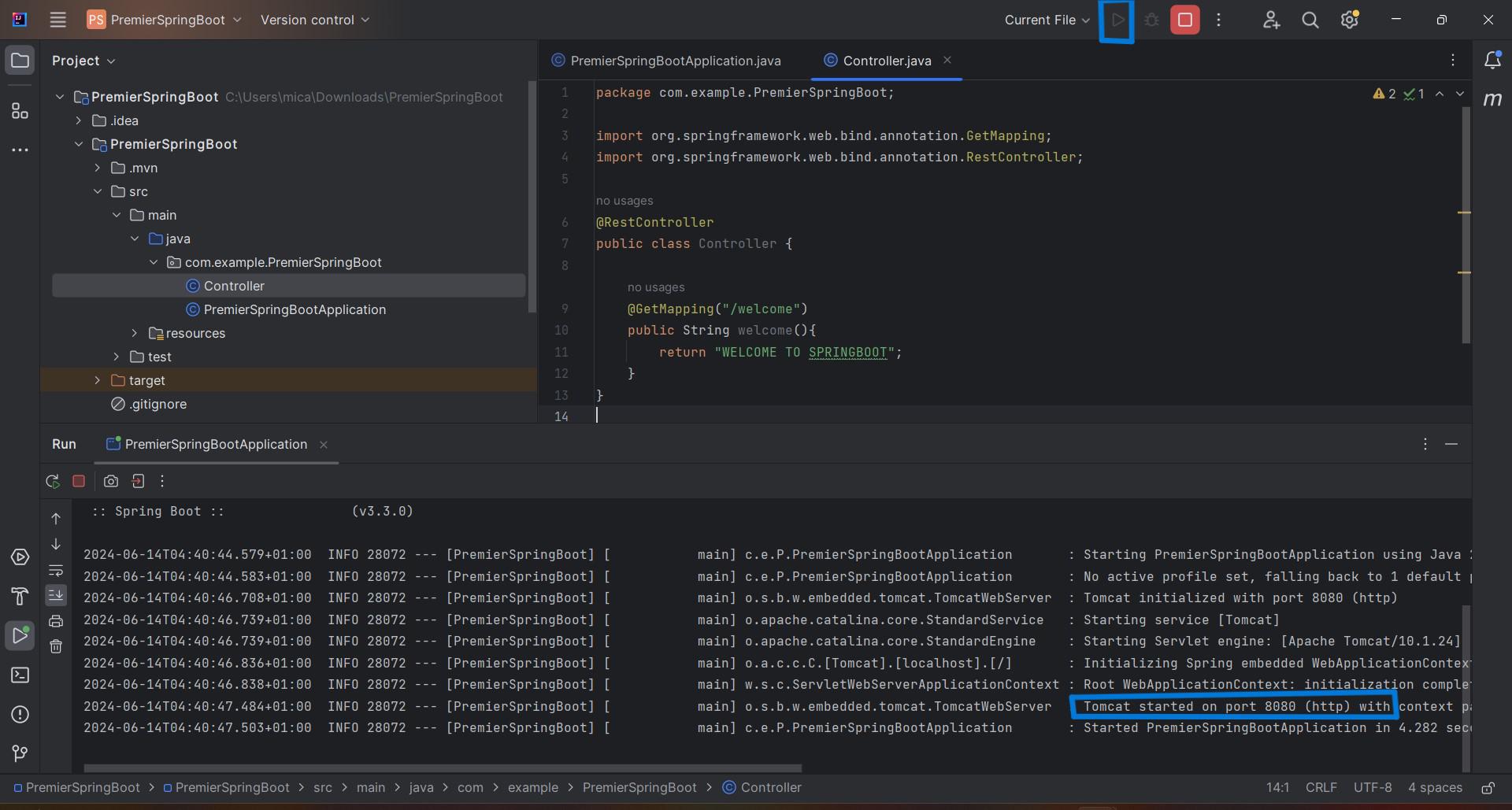Image resolution: width=1512 pixels, height=810 pixels.
Task: Toggle read-only lock in status bar
Action: 1488,788
